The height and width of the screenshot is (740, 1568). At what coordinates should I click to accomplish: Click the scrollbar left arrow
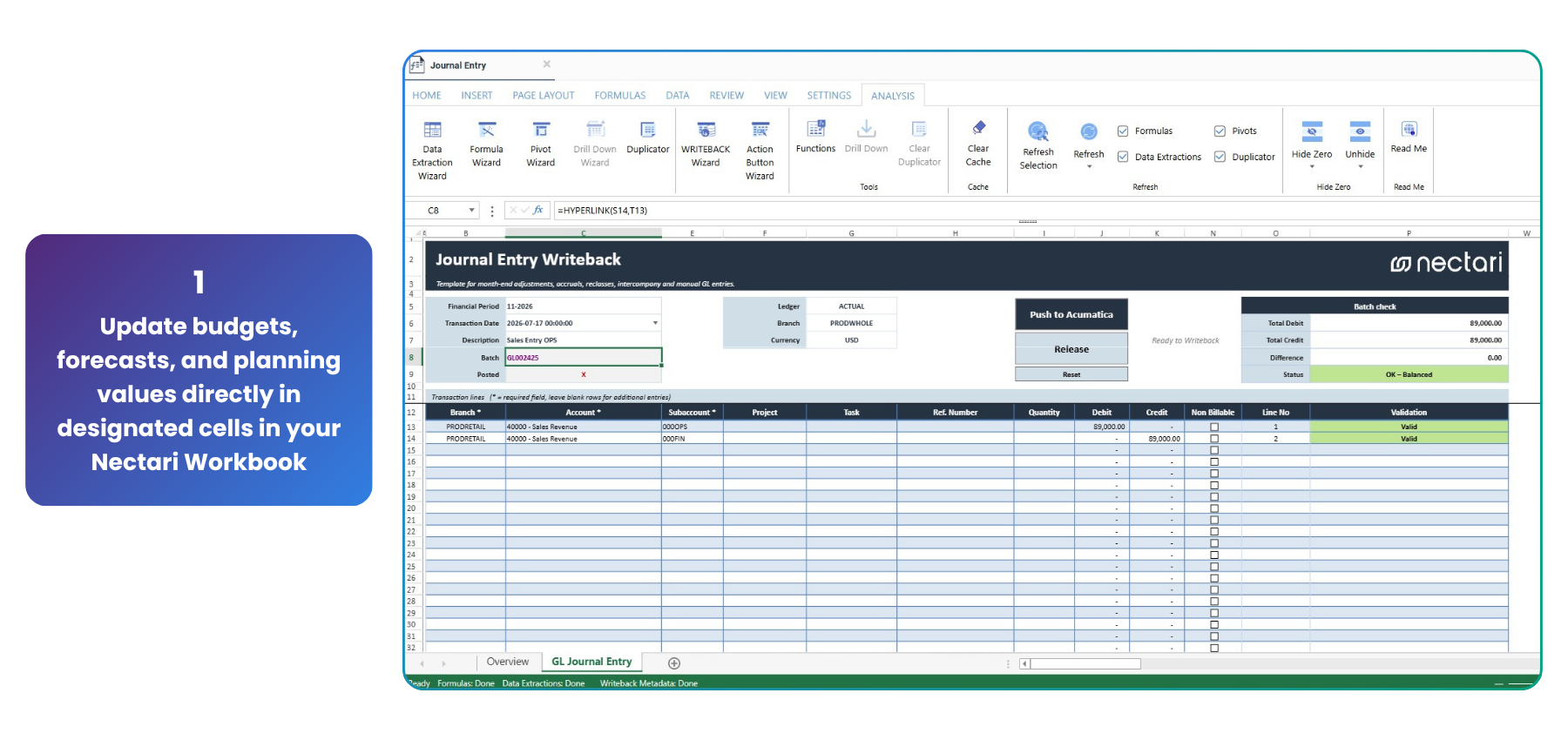coord(1024,663)
